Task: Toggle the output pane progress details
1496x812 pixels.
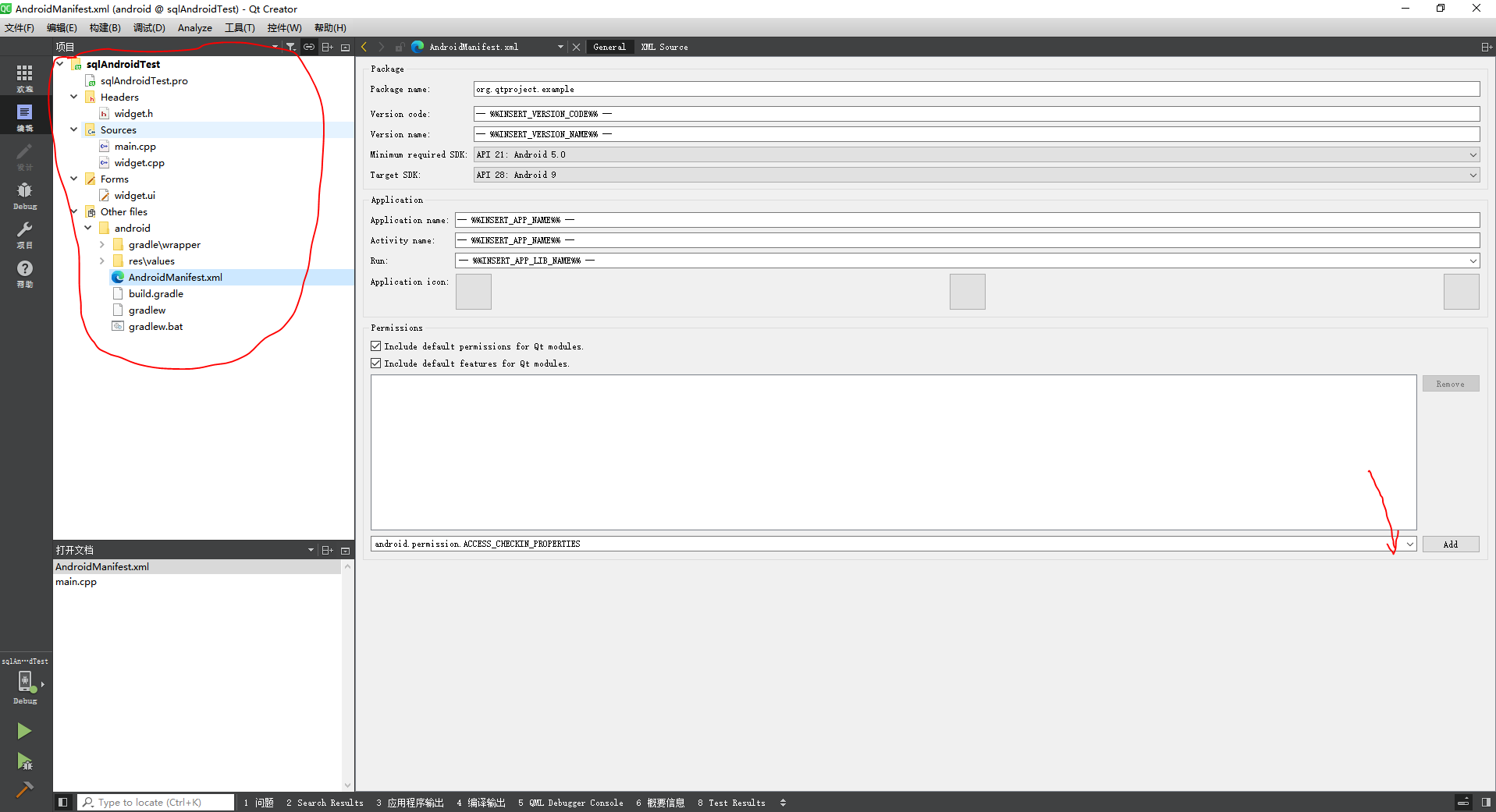Action: coord(1464,802)
